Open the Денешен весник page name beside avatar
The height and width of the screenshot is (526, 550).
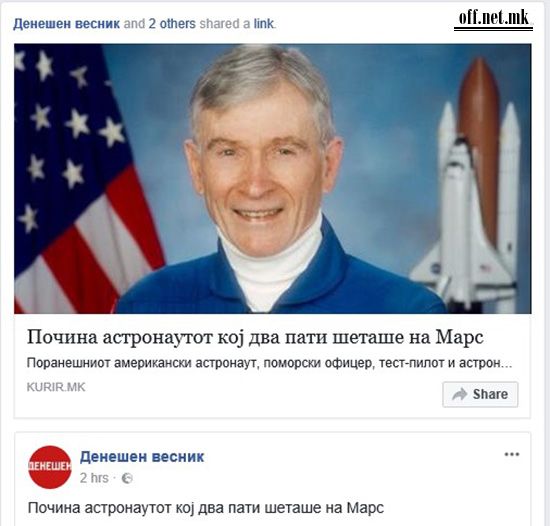pos(142,457)
